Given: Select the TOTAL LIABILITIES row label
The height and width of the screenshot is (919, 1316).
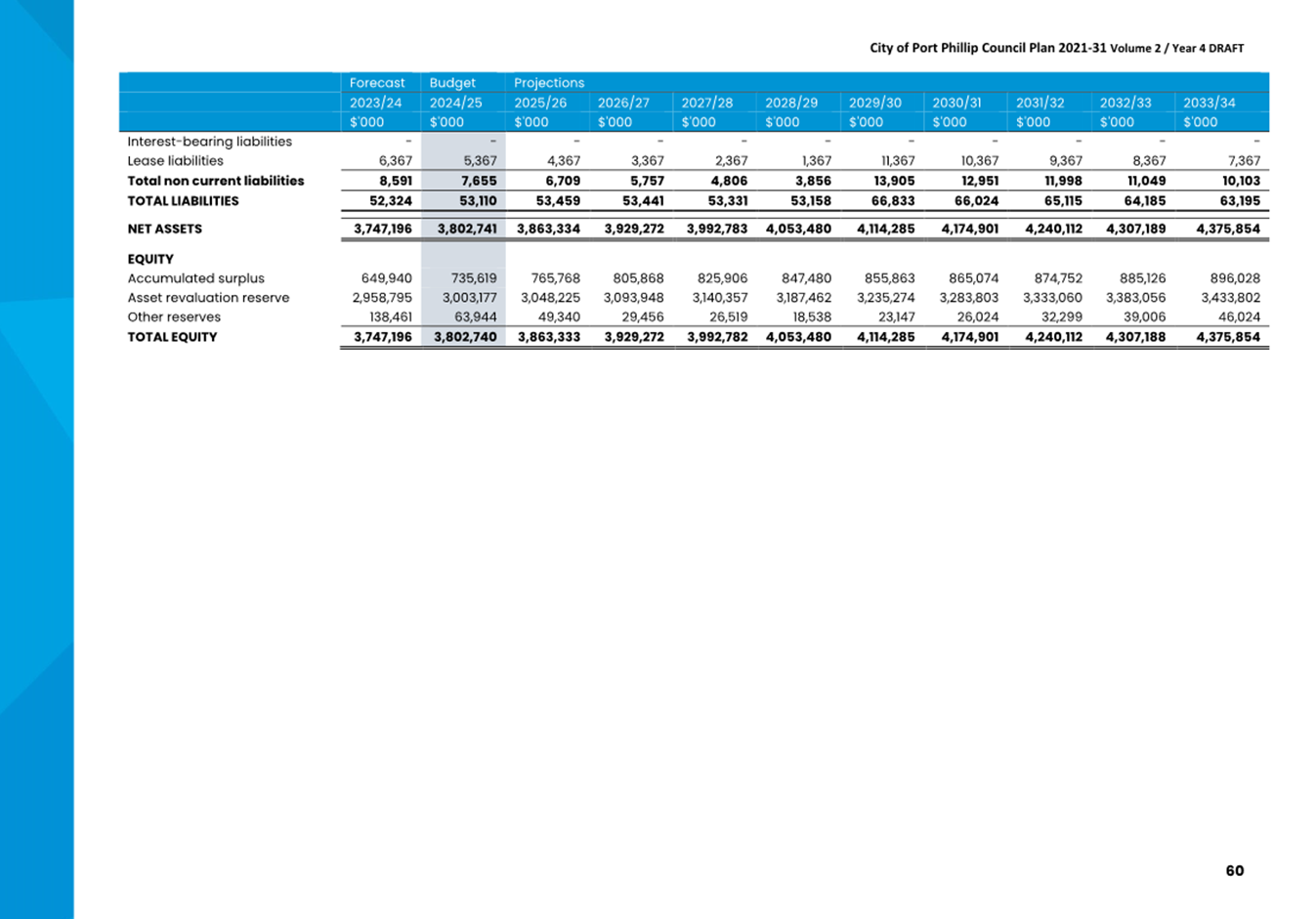Looking at the screenshot, I should point(183,201).
